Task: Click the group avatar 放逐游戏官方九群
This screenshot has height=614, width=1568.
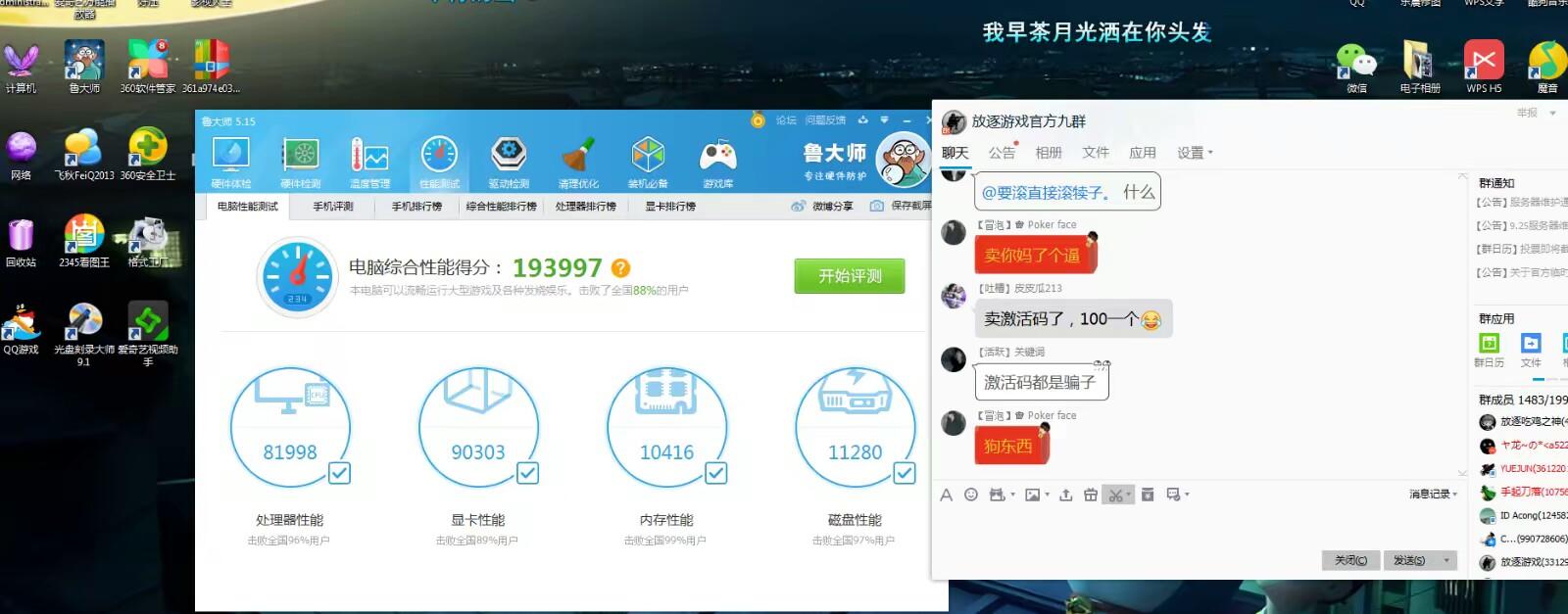Action: pos(954,121)
